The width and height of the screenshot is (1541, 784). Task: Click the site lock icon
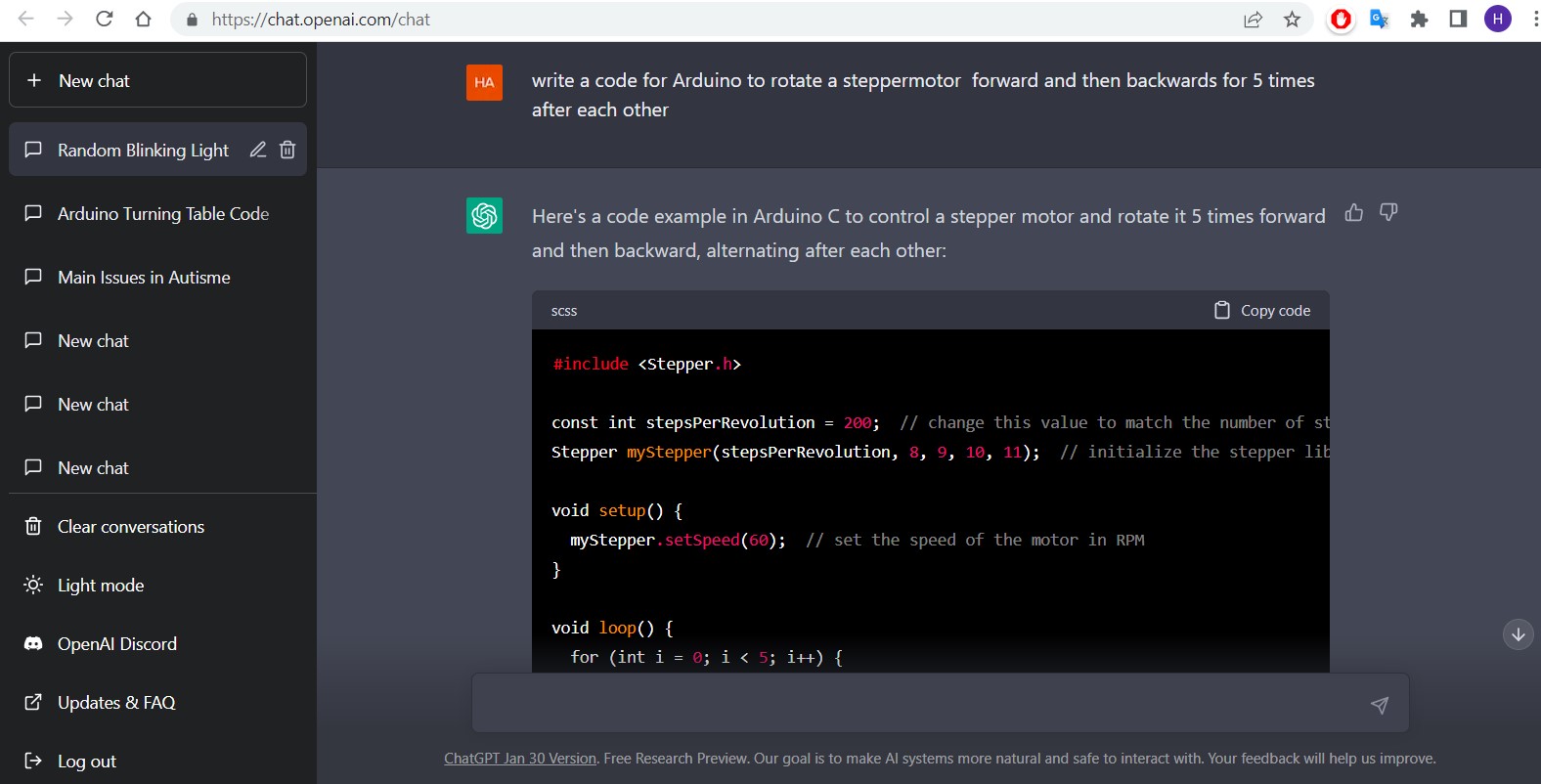tap(192, 20)
